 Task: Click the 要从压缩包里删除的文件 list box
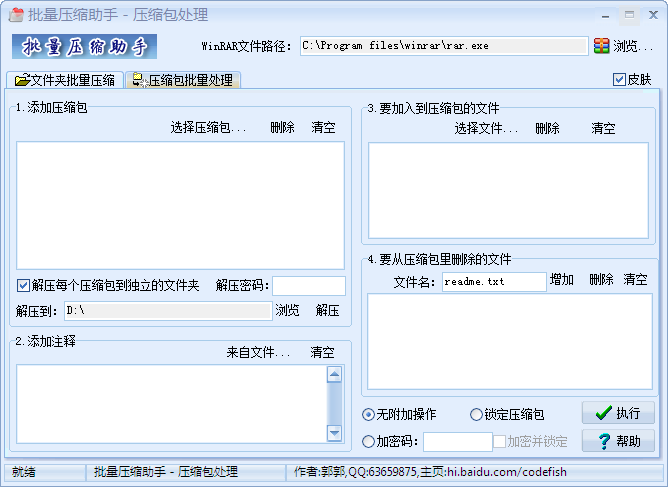click(510, 341)
